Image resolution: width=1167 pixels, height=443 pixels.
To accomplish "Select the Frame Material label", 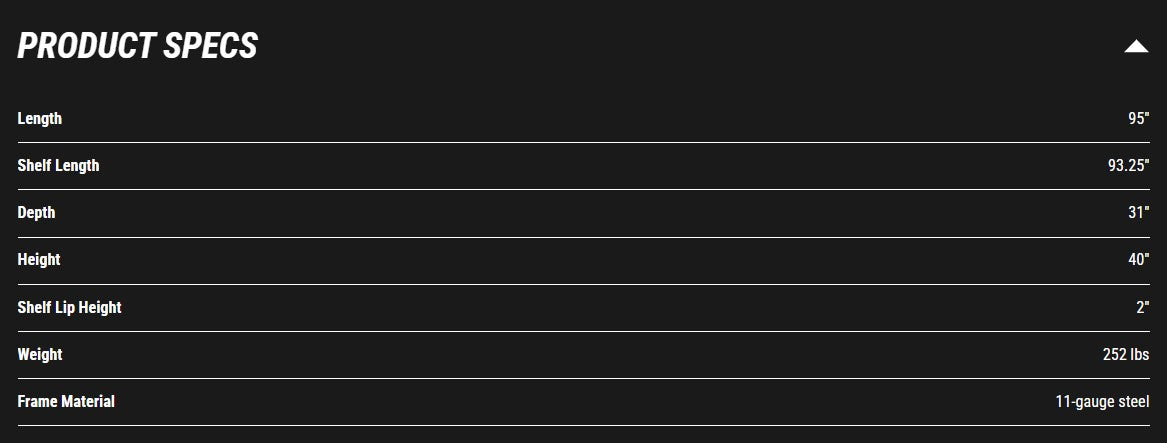I will pos(66,401).
